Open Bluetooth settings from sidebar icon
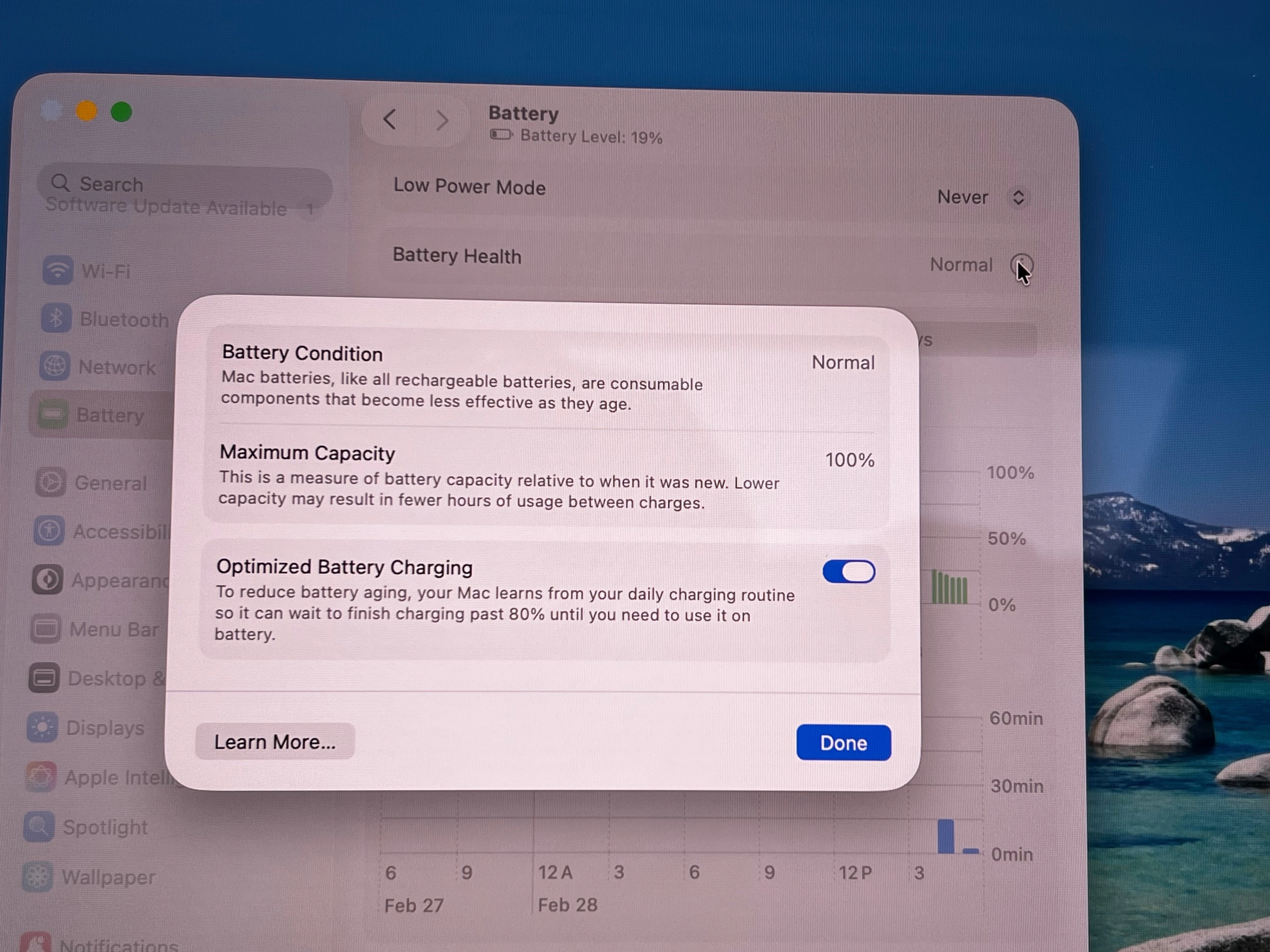This screenshot has width=1270, height=952. coord(56,318)
